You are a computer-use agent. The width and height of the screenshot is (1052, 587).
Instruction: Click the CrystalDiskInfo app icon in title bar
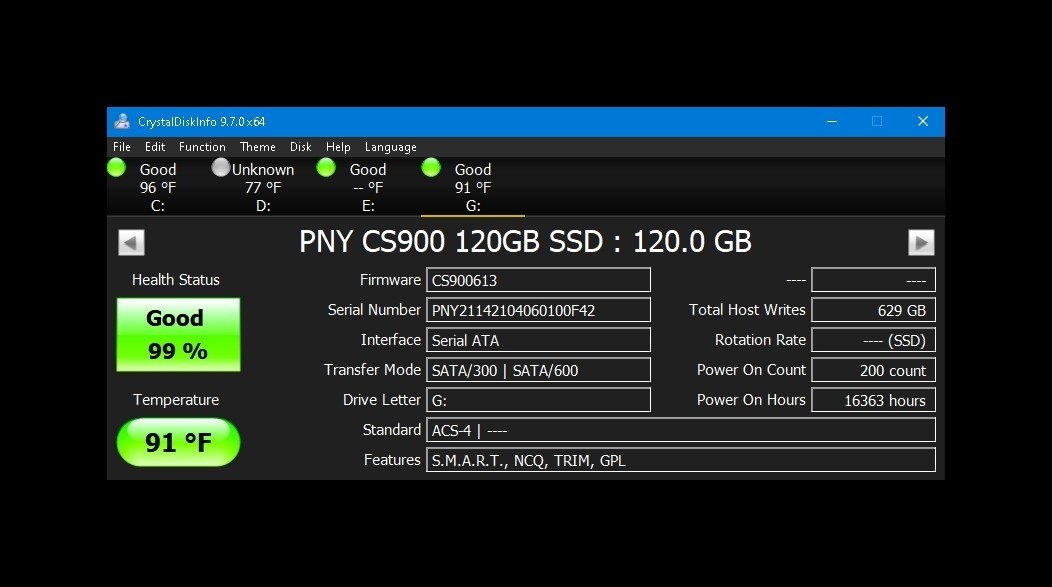[x=121, y=121]
